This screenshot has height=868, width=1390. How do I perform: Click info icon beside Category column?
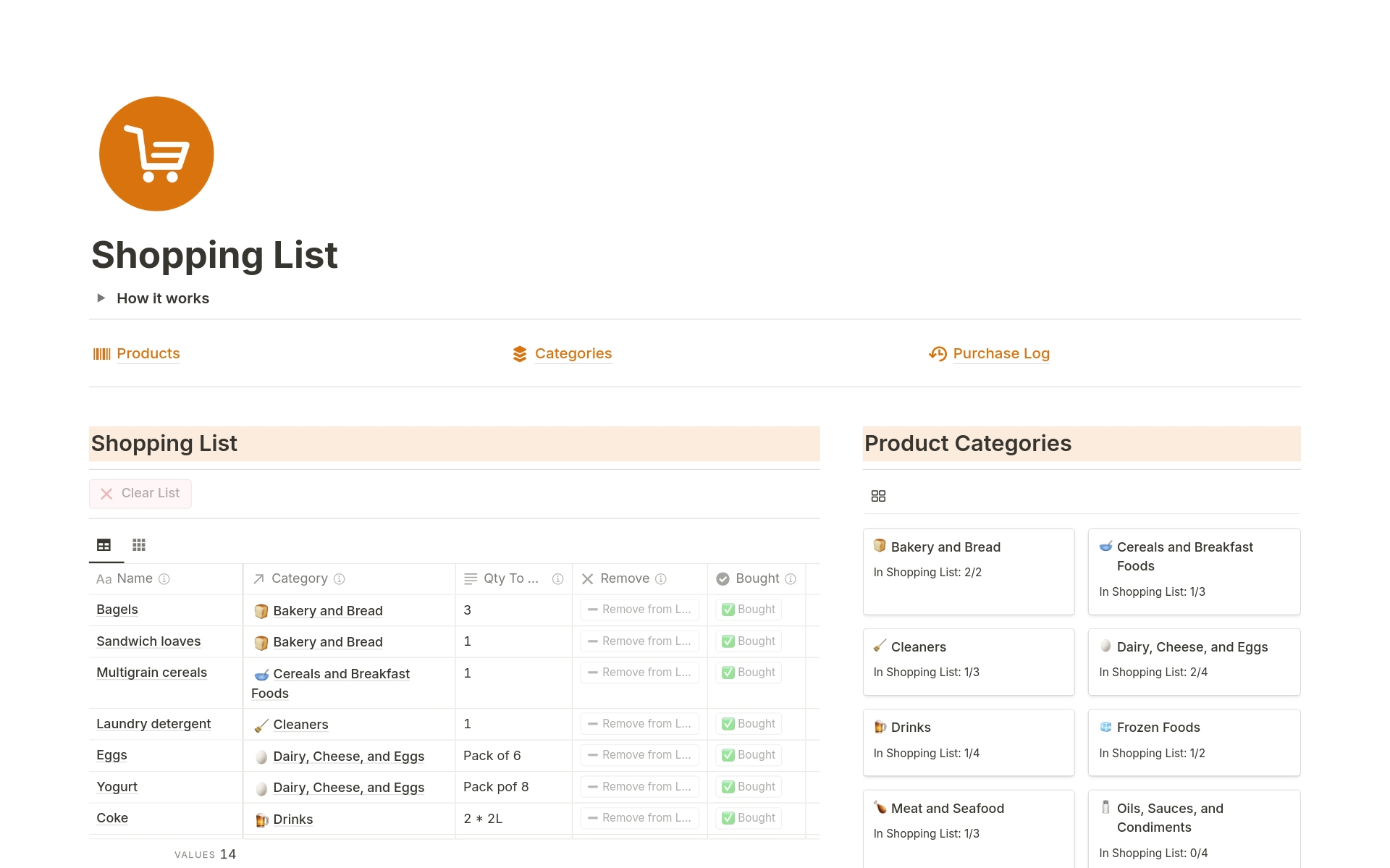click(339, 579)
